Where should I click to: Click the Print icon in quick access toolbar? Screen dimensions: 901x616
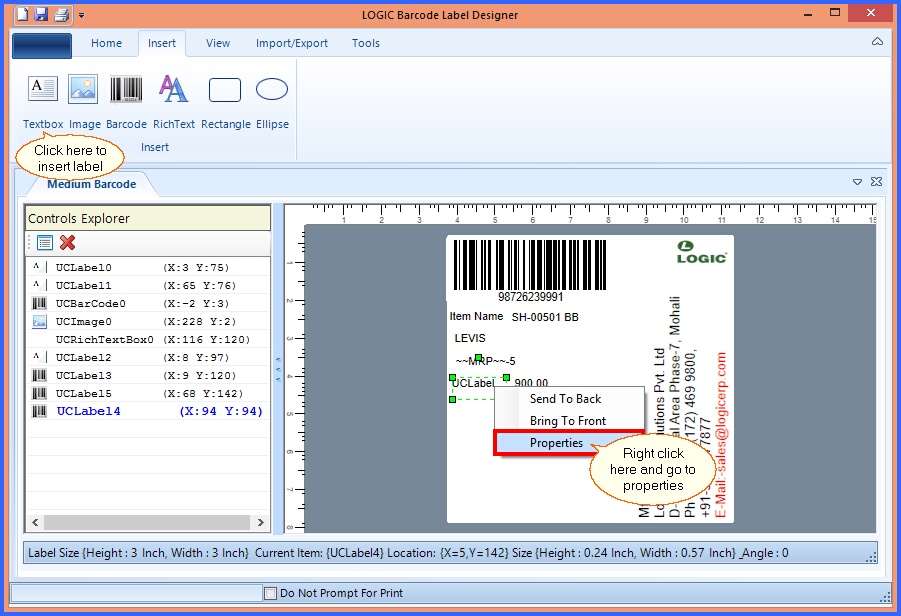click(x=61, y=14)
